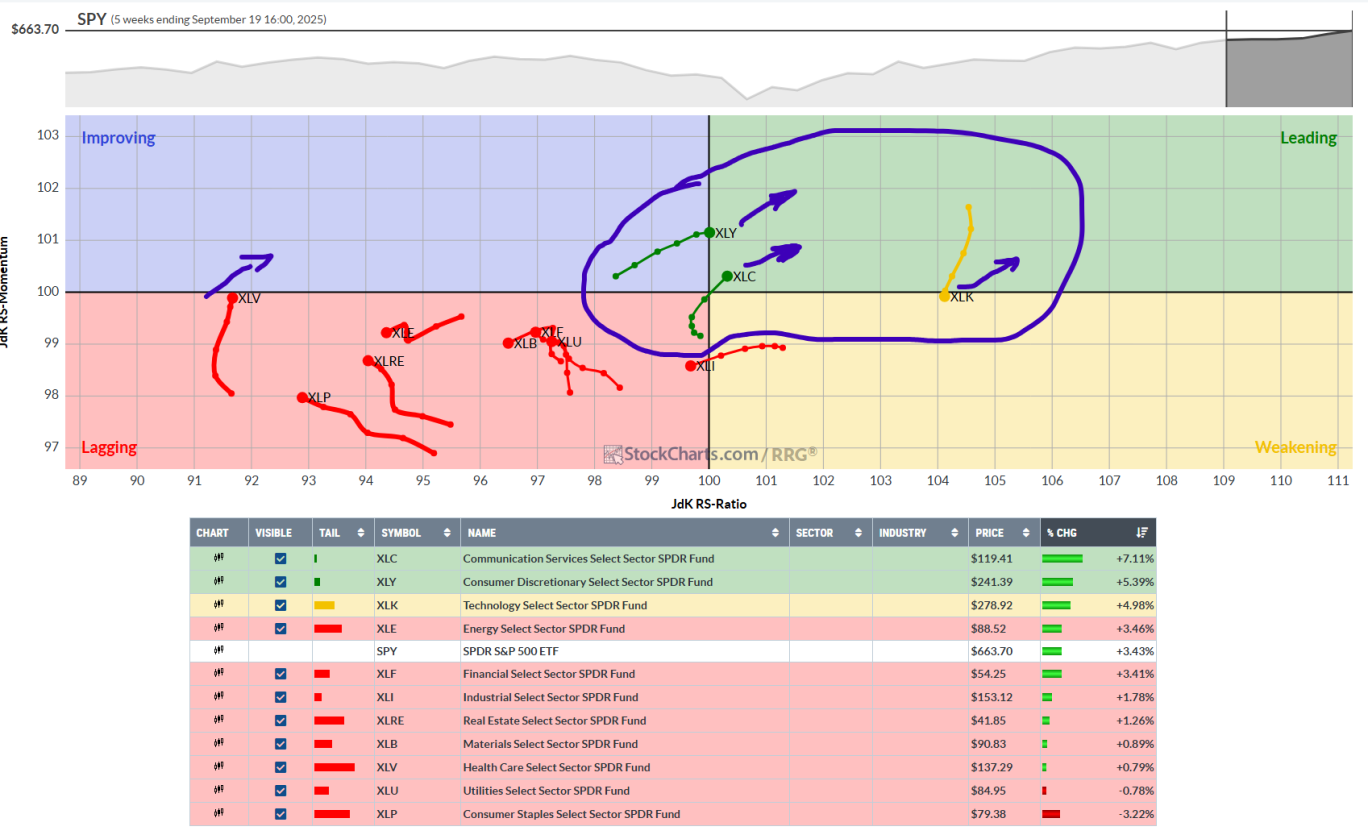
Task: Open the chart icon for XLU row
Action: pyautogui.click(x=218, y=790)
